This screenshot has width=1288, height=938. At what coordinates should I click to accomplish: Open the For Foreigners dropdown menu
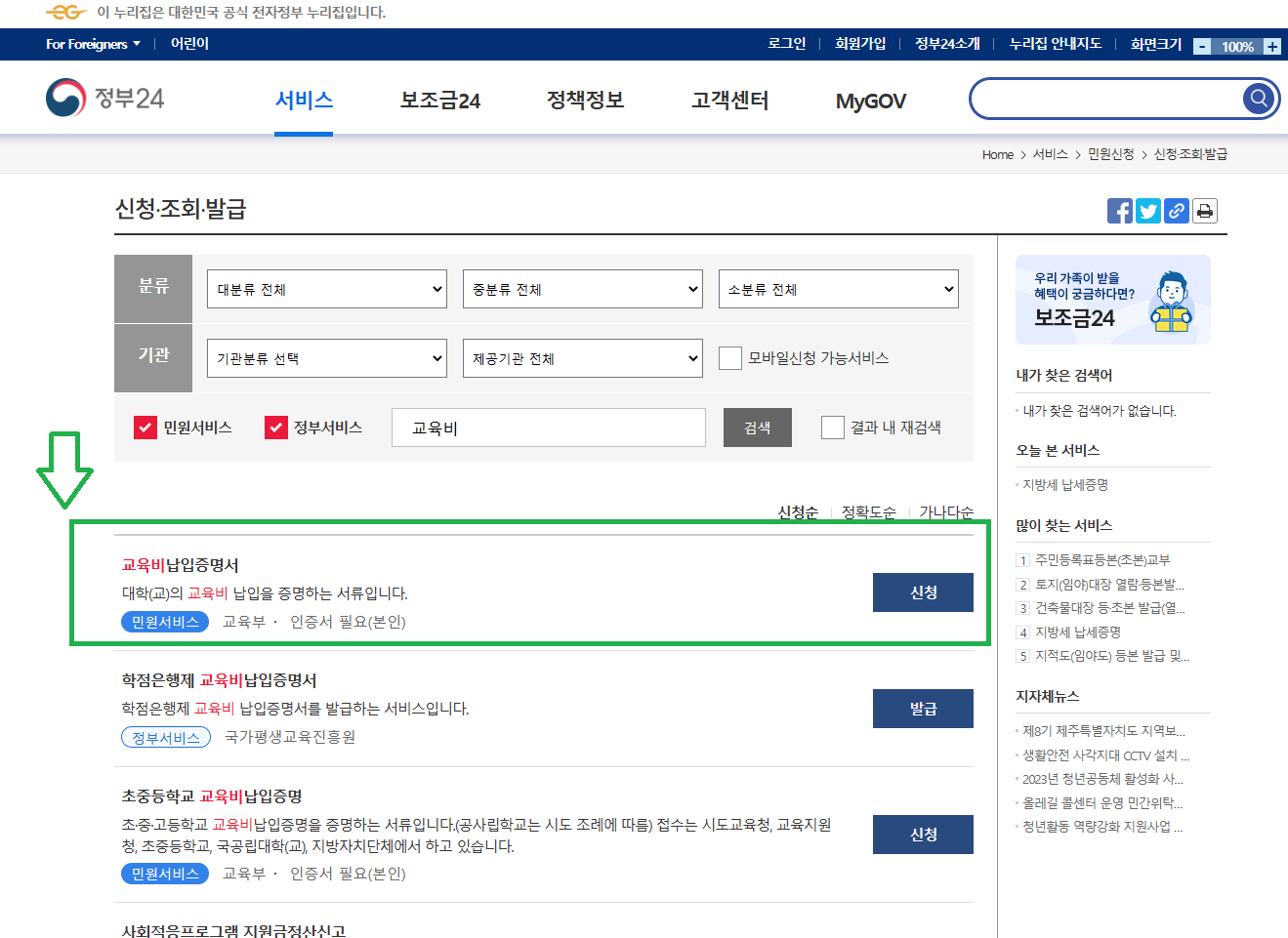[93, 44]
